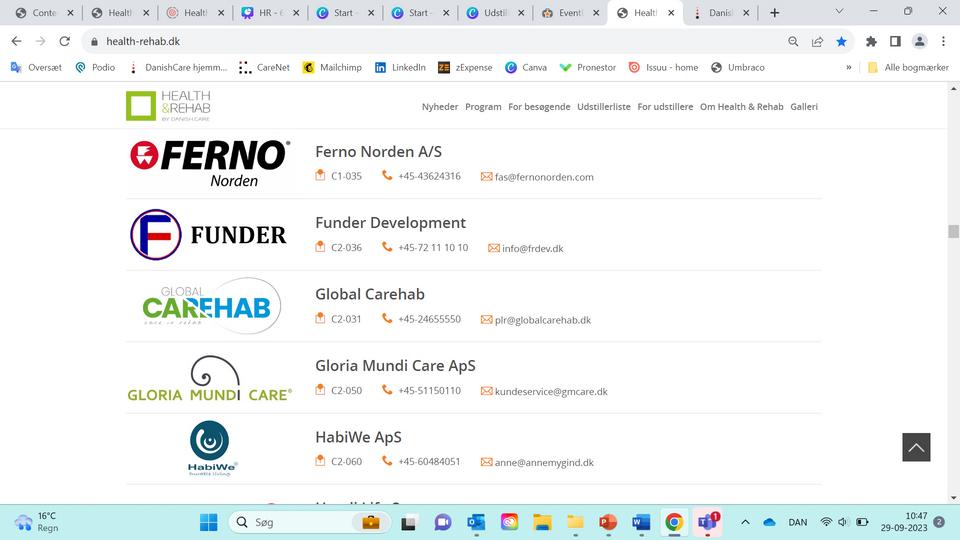
Task: Show more bookmarks with double chevron
Action: pyautogui.click(x=849, y=67)
